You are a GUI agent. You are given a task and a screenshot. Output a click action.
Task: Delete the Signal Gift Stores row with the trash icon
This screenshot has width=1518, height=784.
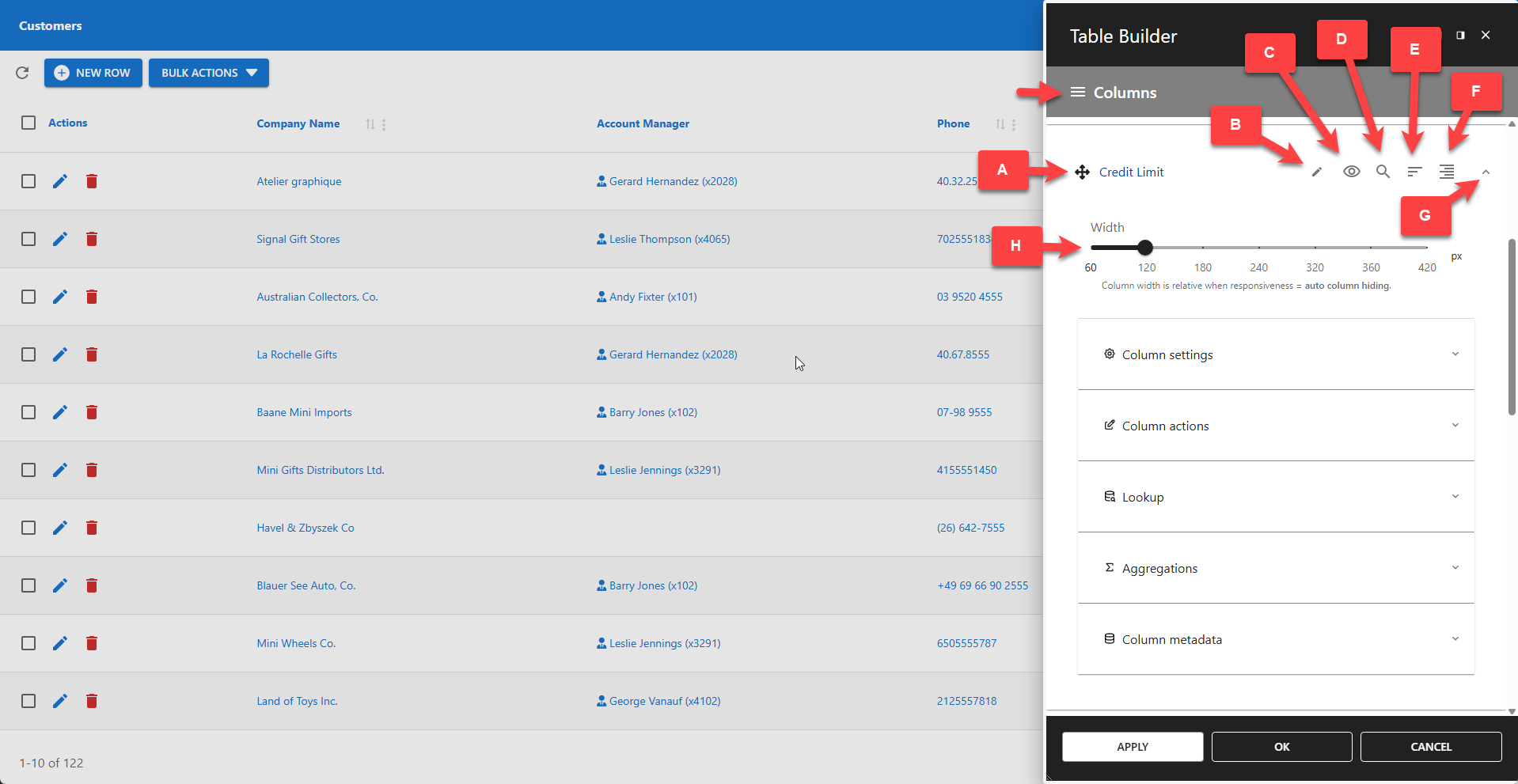pos(92,239)
